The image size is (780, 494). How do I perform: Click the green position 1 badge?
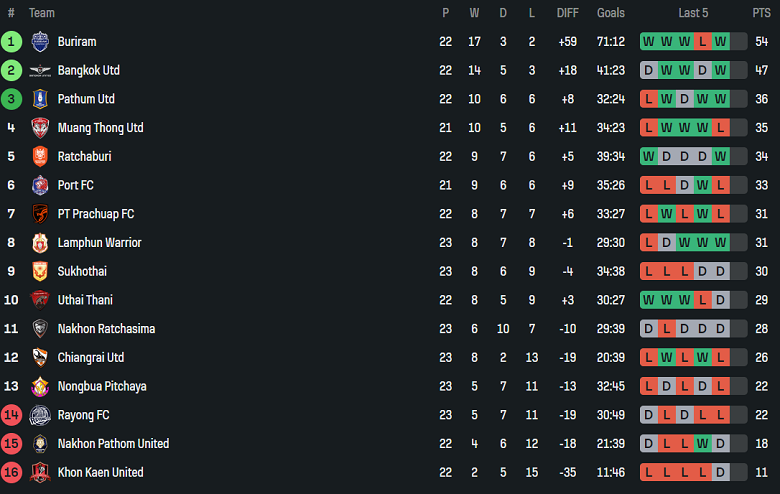pyautogui.click(x=11, y=42)
